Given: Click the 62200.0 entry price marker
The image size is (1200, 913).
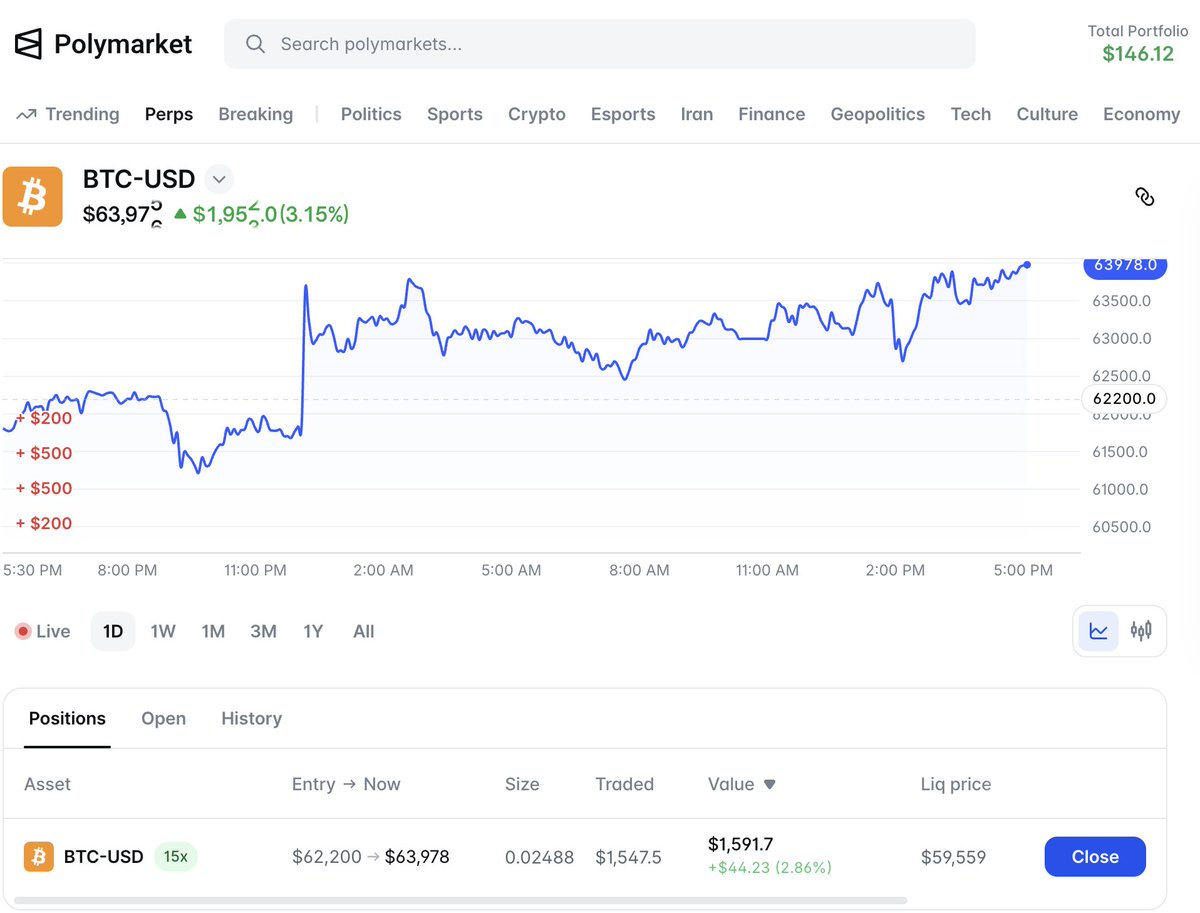Looking at the screenshot, I should click(1124, 399).
